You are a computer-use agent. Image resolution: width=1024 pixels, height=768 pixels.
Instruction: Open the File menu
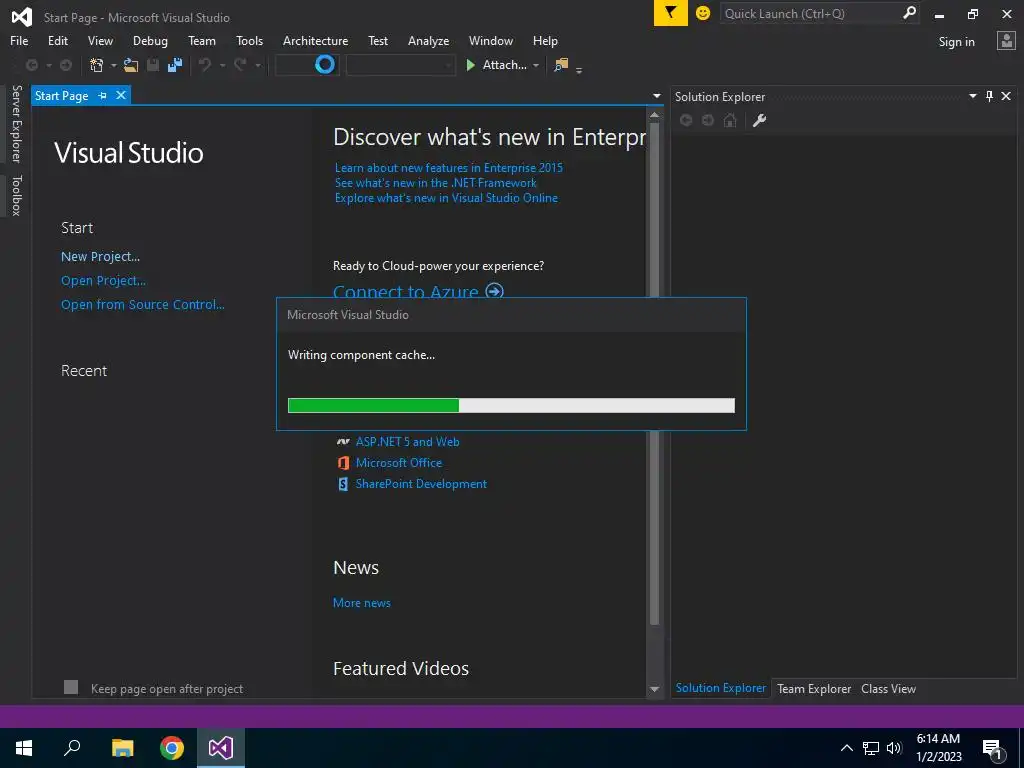[19, 40]
